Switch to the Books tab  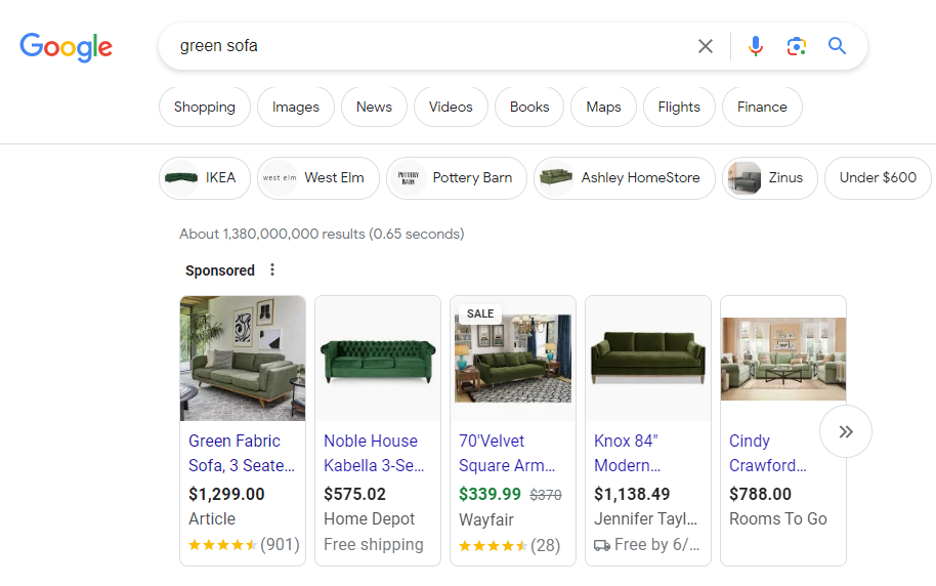529,107
